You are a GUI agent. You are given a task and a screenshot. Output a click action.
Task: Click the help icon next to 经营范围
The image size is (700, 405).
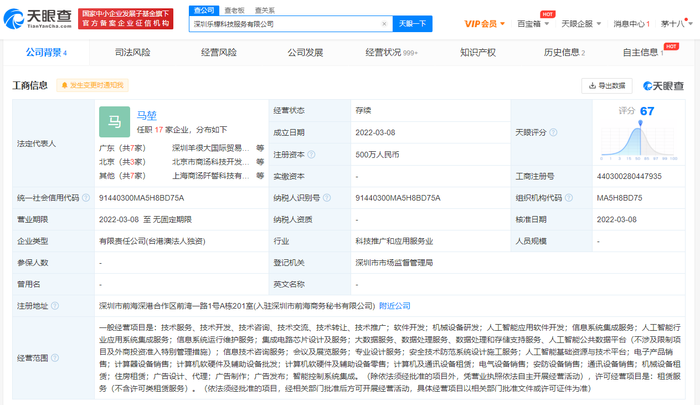55,358
